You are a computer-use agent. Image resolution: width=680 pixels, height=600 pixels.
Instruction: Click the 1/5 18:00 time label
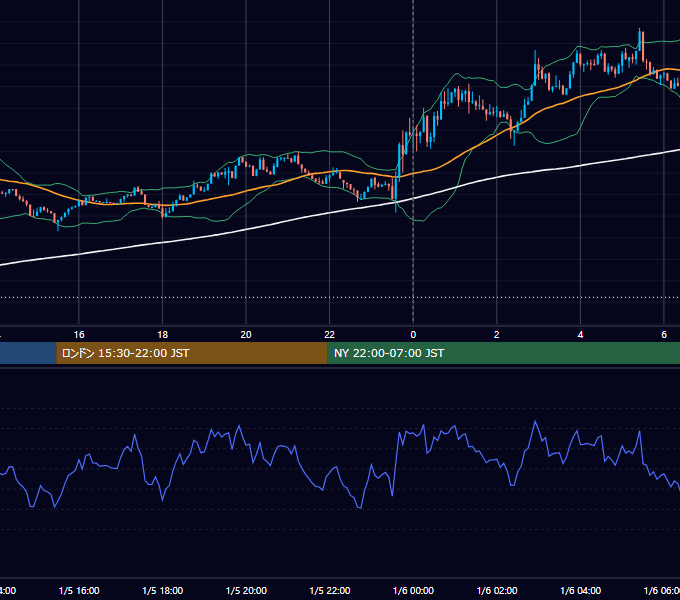[163, 590]
